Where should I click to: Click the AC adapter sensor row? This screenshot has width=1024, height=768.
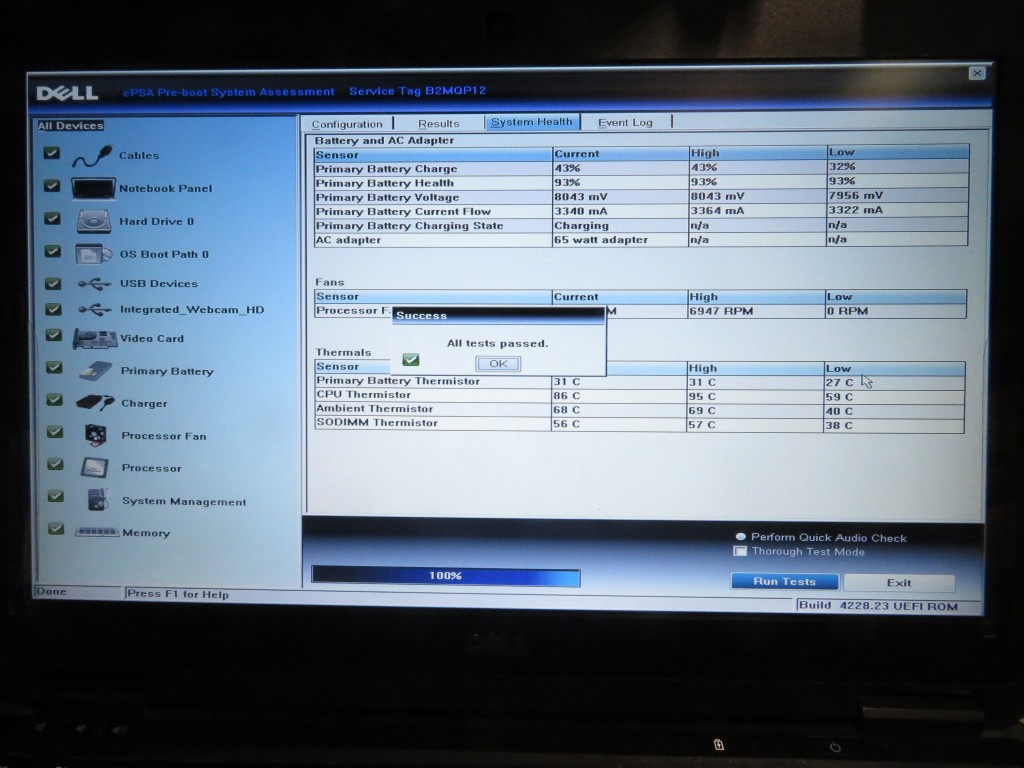tap(641, 240)
